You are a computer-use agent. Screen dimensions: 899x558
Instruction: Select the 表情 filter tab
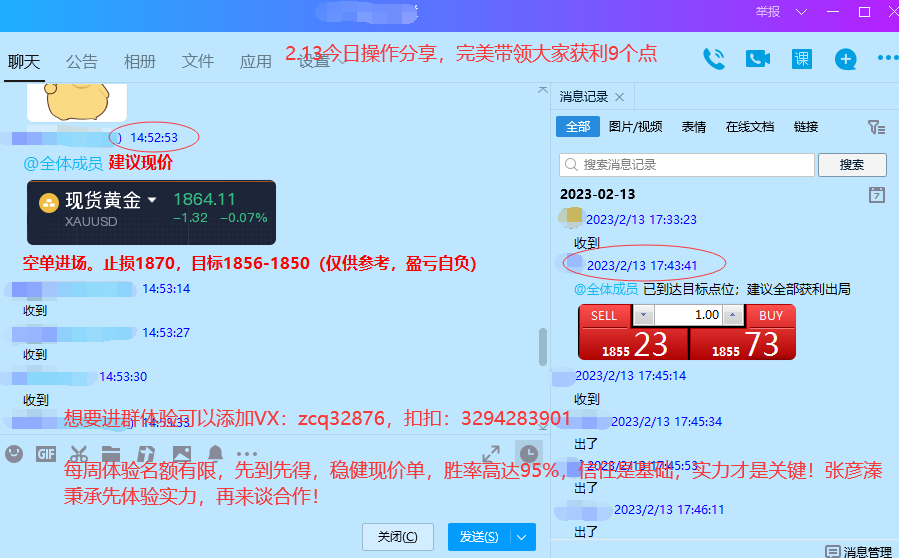(694, 127)
